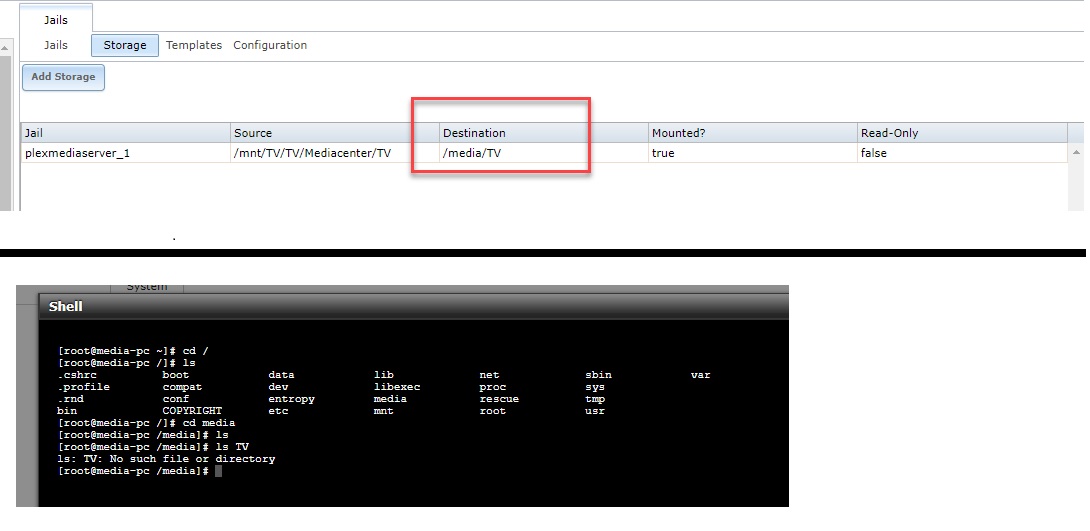1090x531 pixels.
Task: Open the Templates tab
Action: coord(194,45)
